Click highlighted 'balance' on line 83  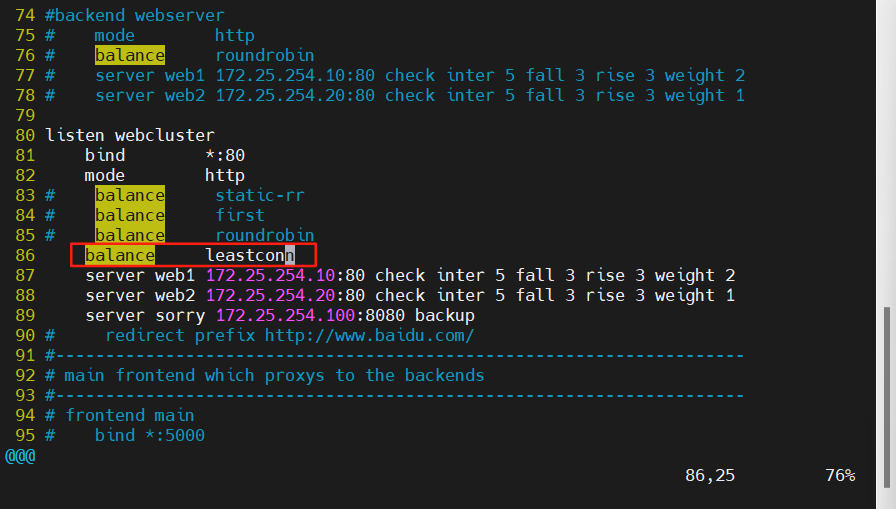(130, 195)
